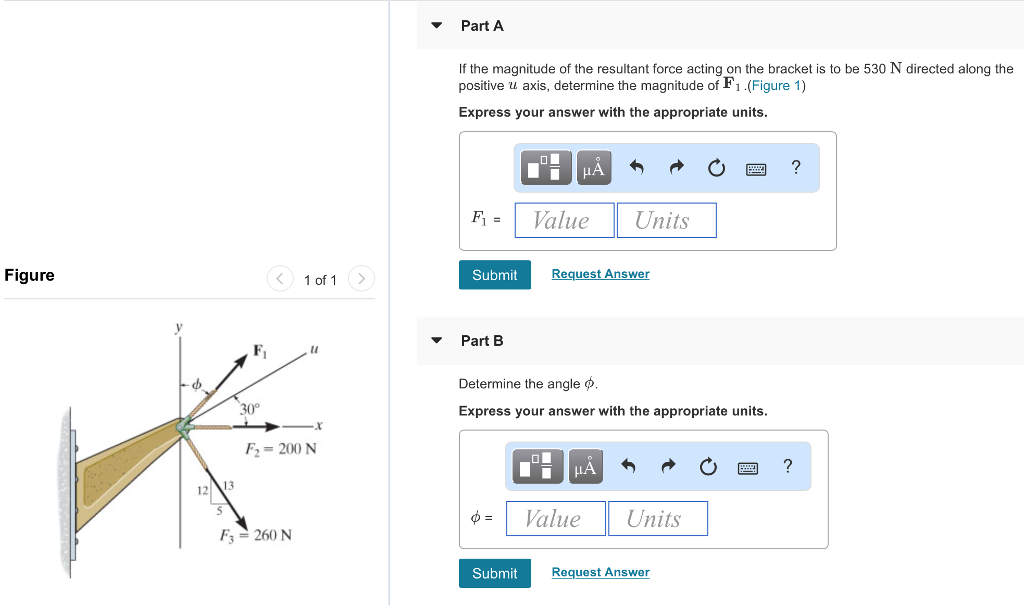Viewport: 1024px width, 605px height.
Task: Click the next figure arrow beside 1 of 1
Action: tap(360, 278)
